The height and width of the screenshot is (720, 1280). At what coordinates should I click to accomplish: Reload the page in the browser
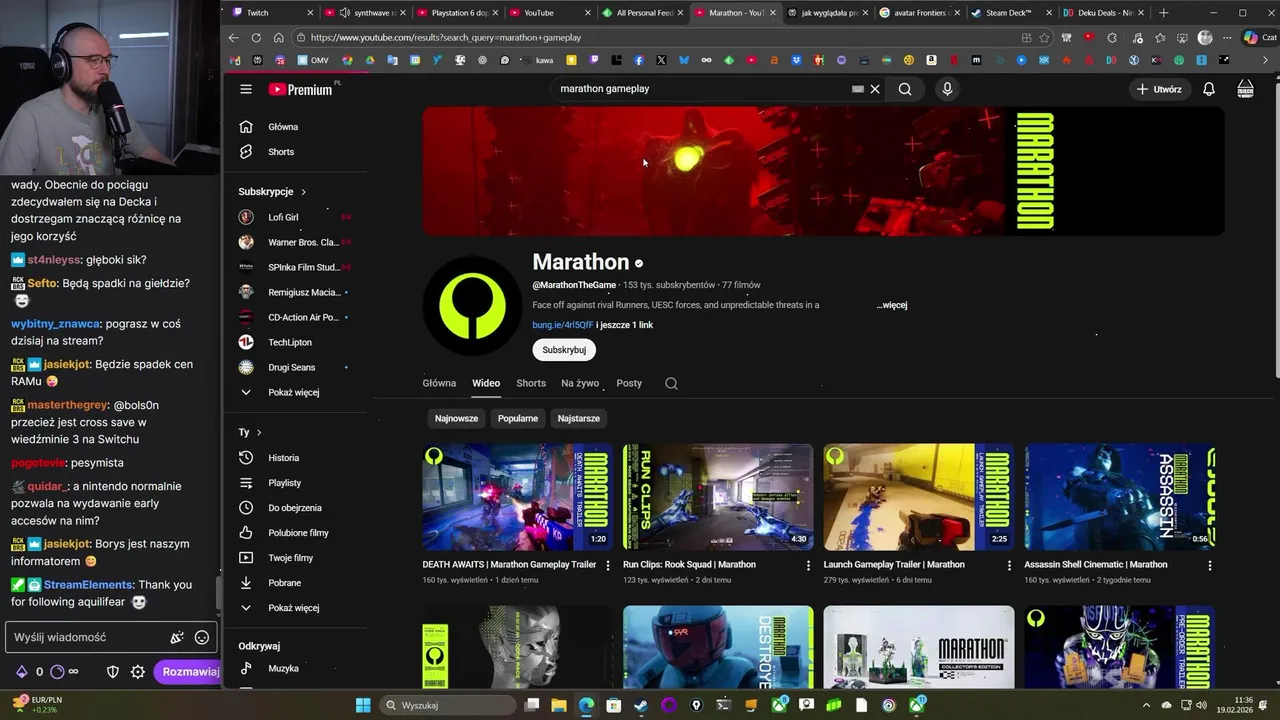(256, 38)
